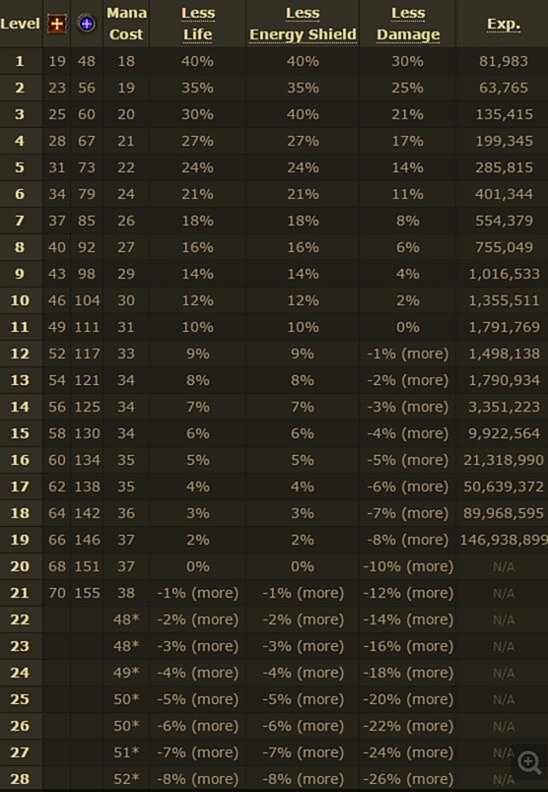Click the -26% (more) damage cell

tap(408, 779)
